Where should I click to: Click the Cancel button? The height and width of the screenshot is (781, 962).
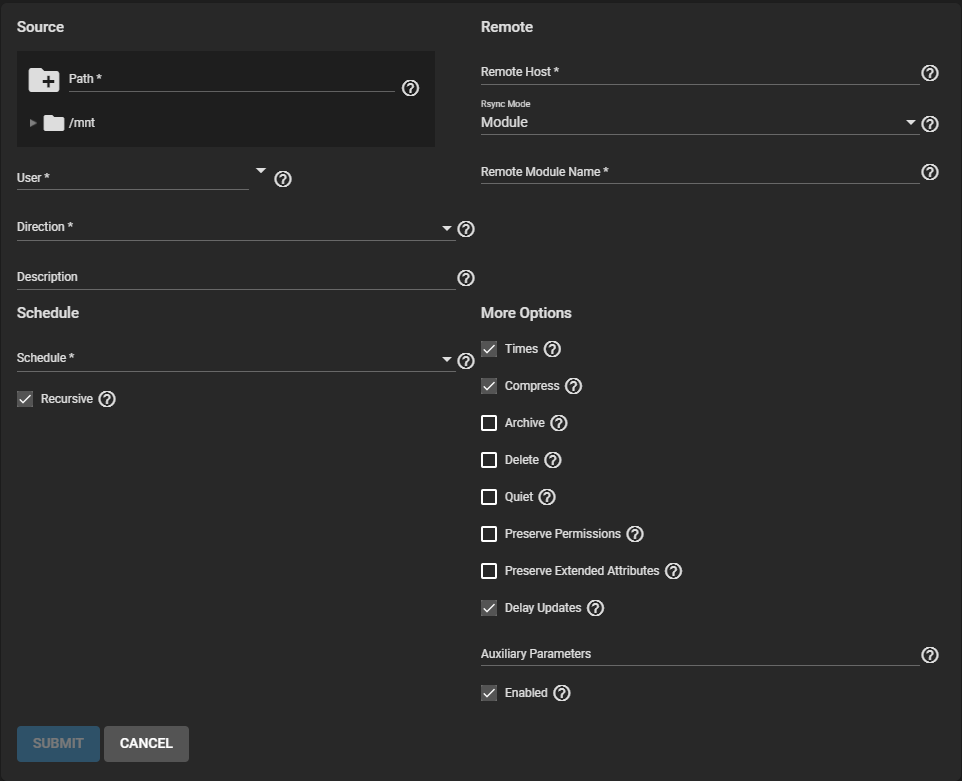[x=146, y=744]
